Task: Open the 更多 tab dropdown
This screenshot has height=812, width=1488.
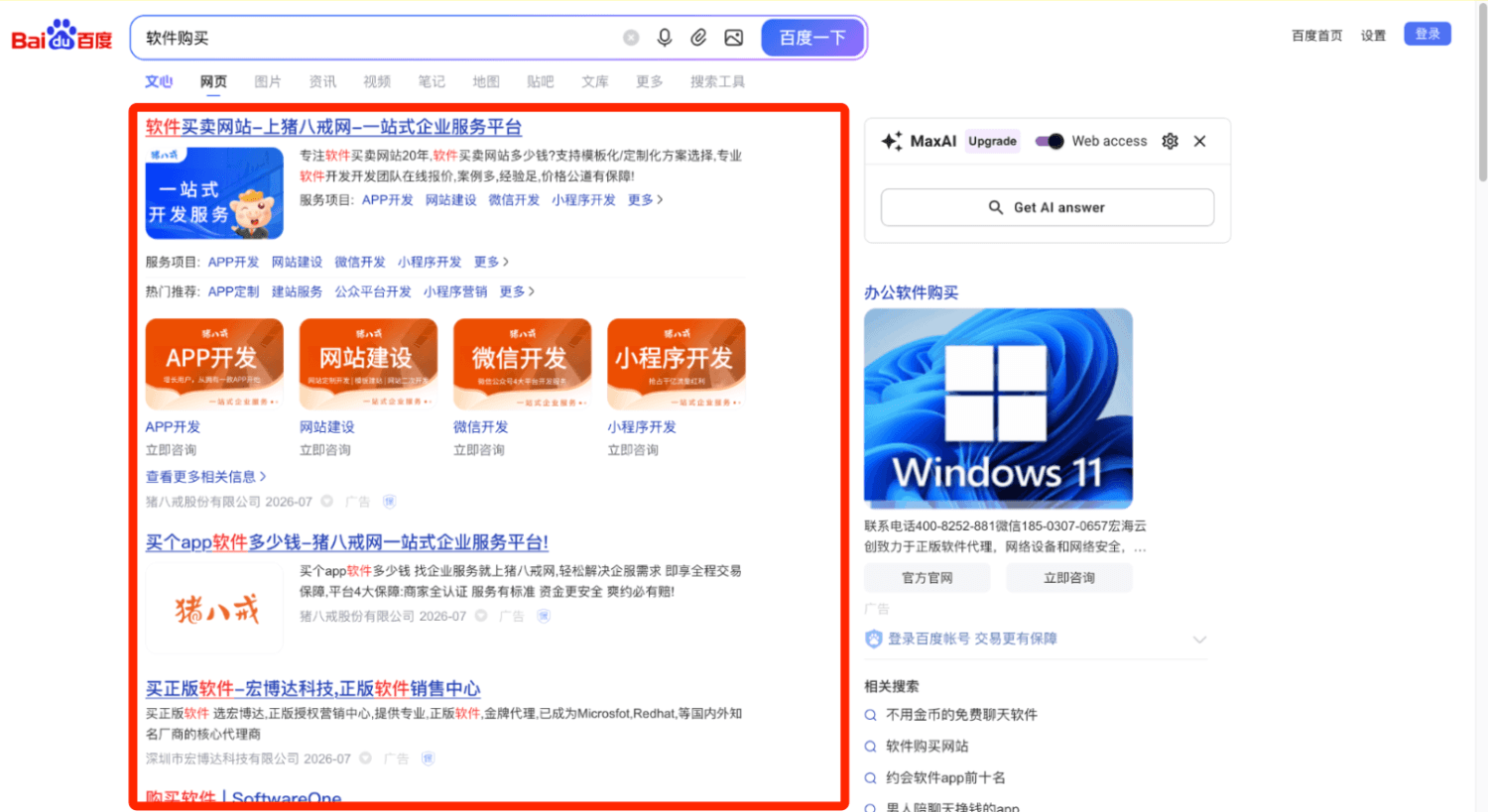Action: (x=650, y=81)
